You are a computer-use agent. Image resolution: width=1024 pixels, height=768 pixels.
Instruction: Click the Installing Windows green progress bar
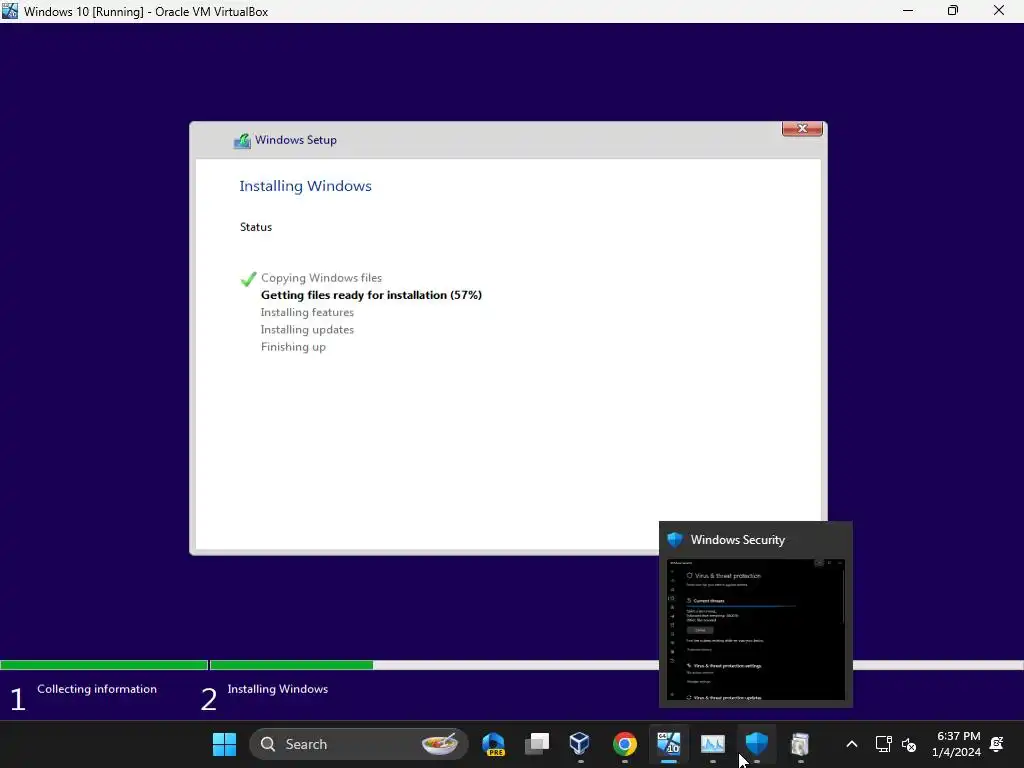click(291, 665)
